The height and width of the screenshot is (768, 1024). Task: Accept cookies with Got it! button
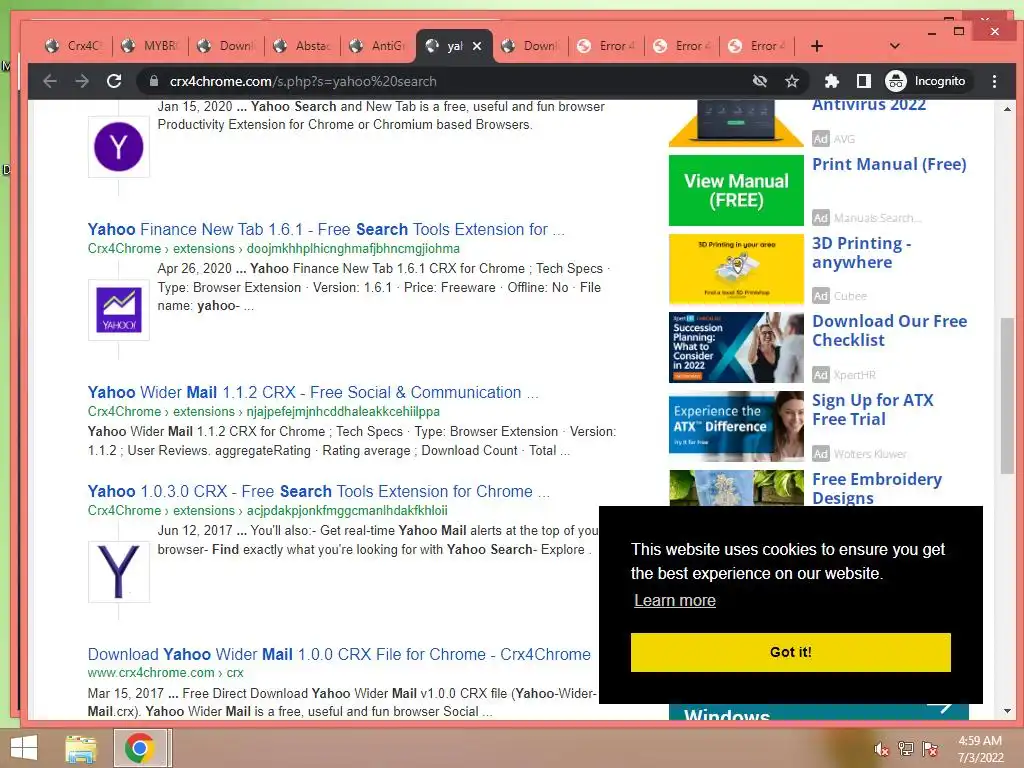pyautogui.click(x=790, y=652)
